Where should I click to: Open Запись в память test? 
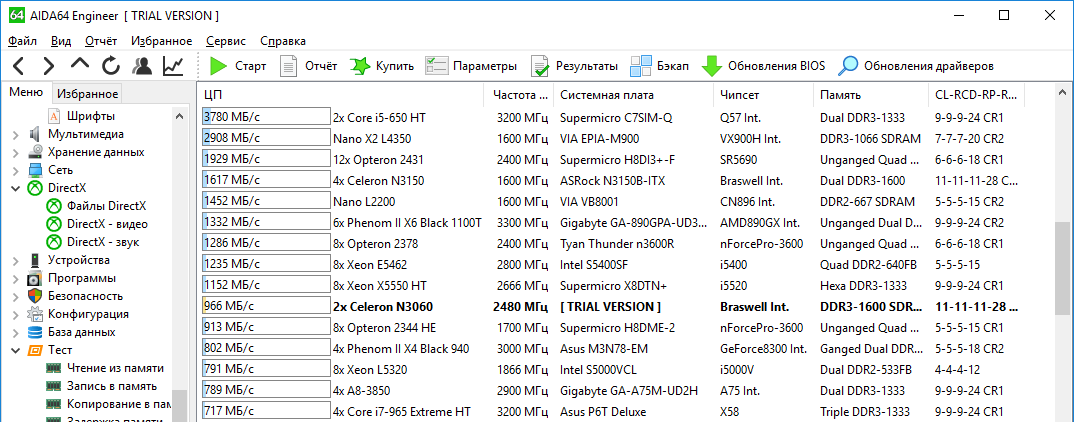(x=112, y=386)
